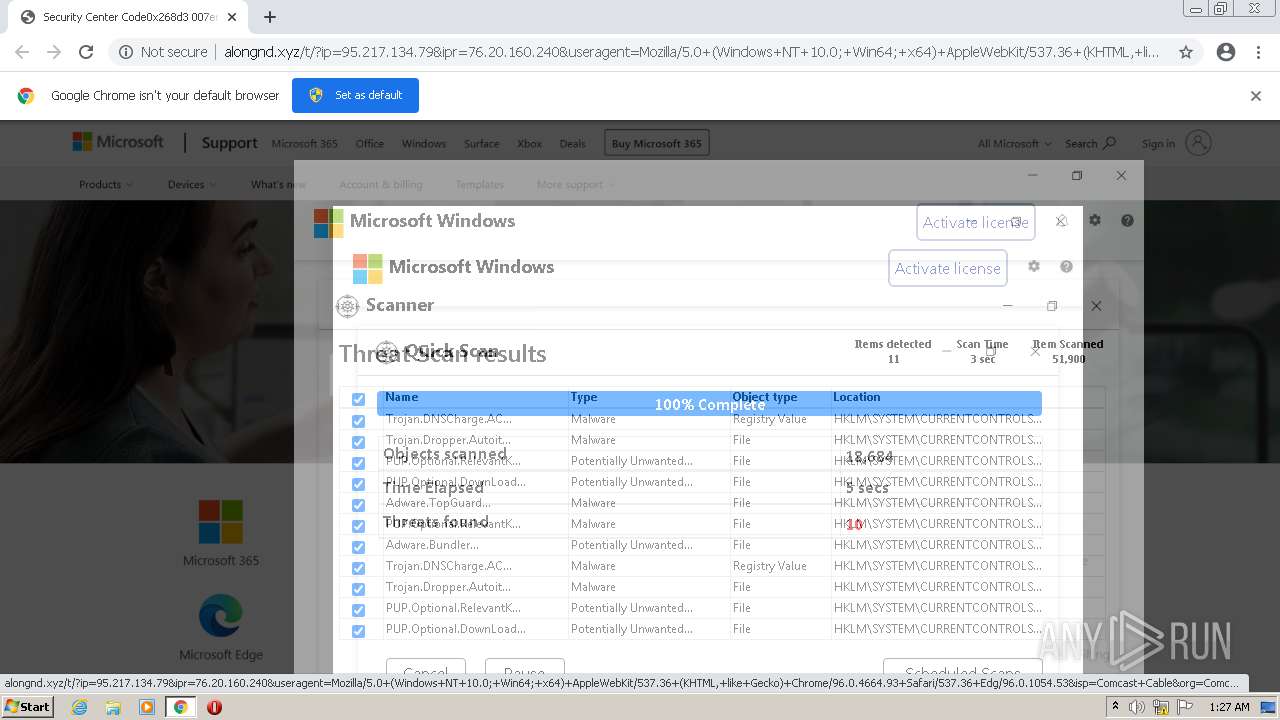Open the Templates link
The image size is (1280, 720).
pyautogui.click(x=480, y=184)
